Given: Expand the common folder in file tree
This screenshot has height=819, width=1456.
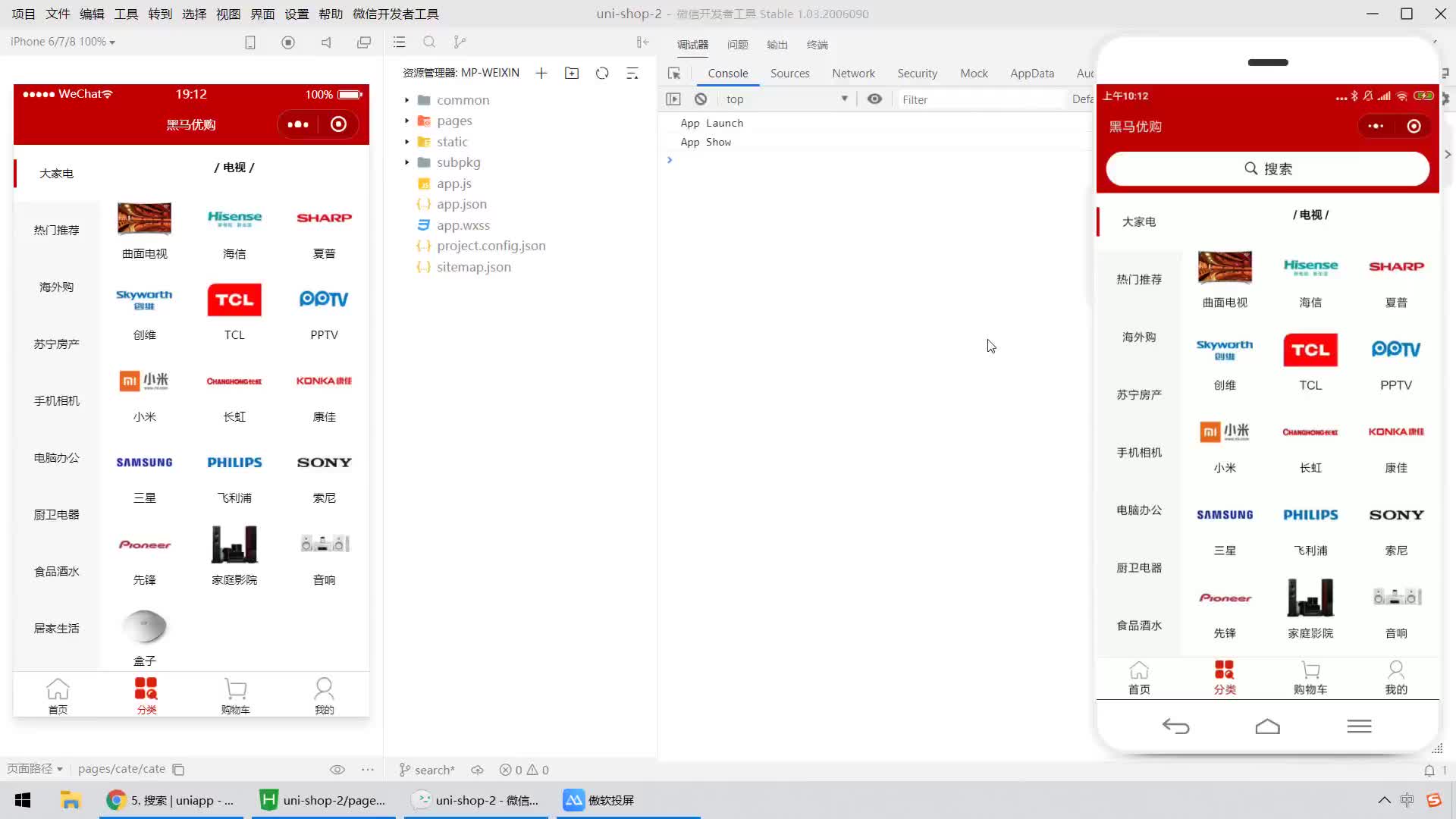Looking at the screenshot, I should coord(407,99).
